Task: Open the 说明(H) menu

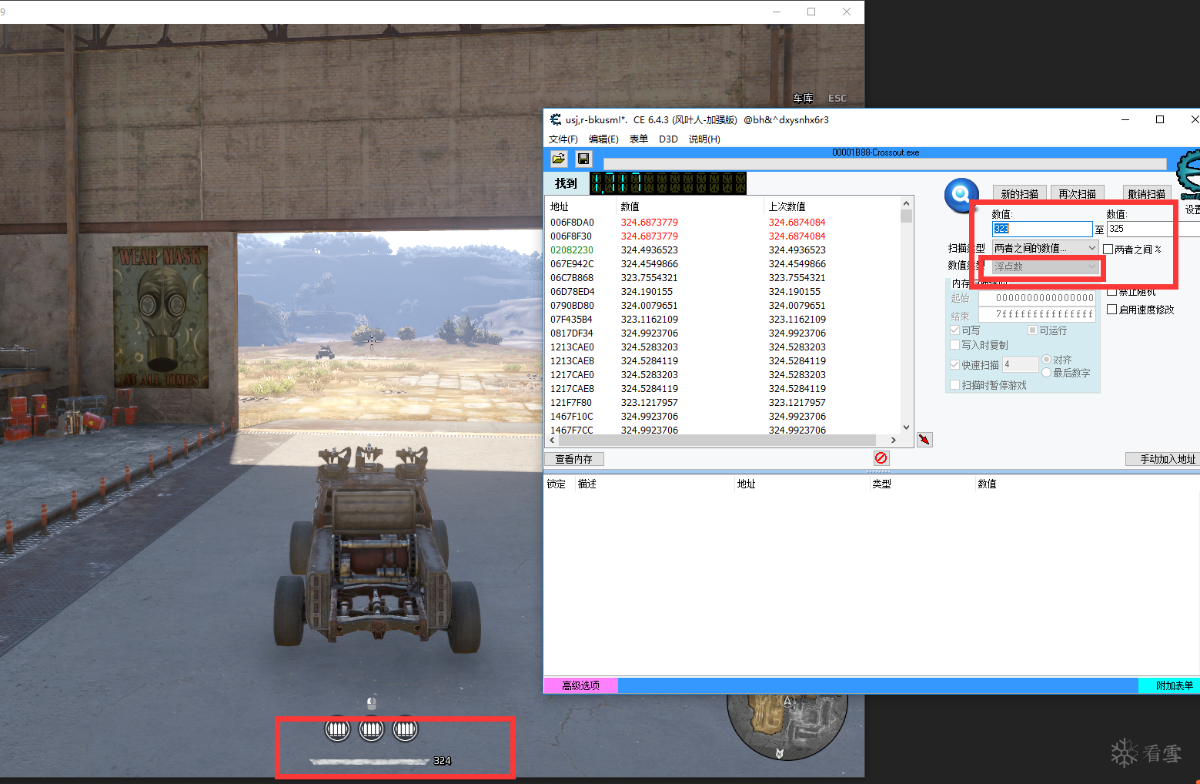Action: [x=704, y=139]
